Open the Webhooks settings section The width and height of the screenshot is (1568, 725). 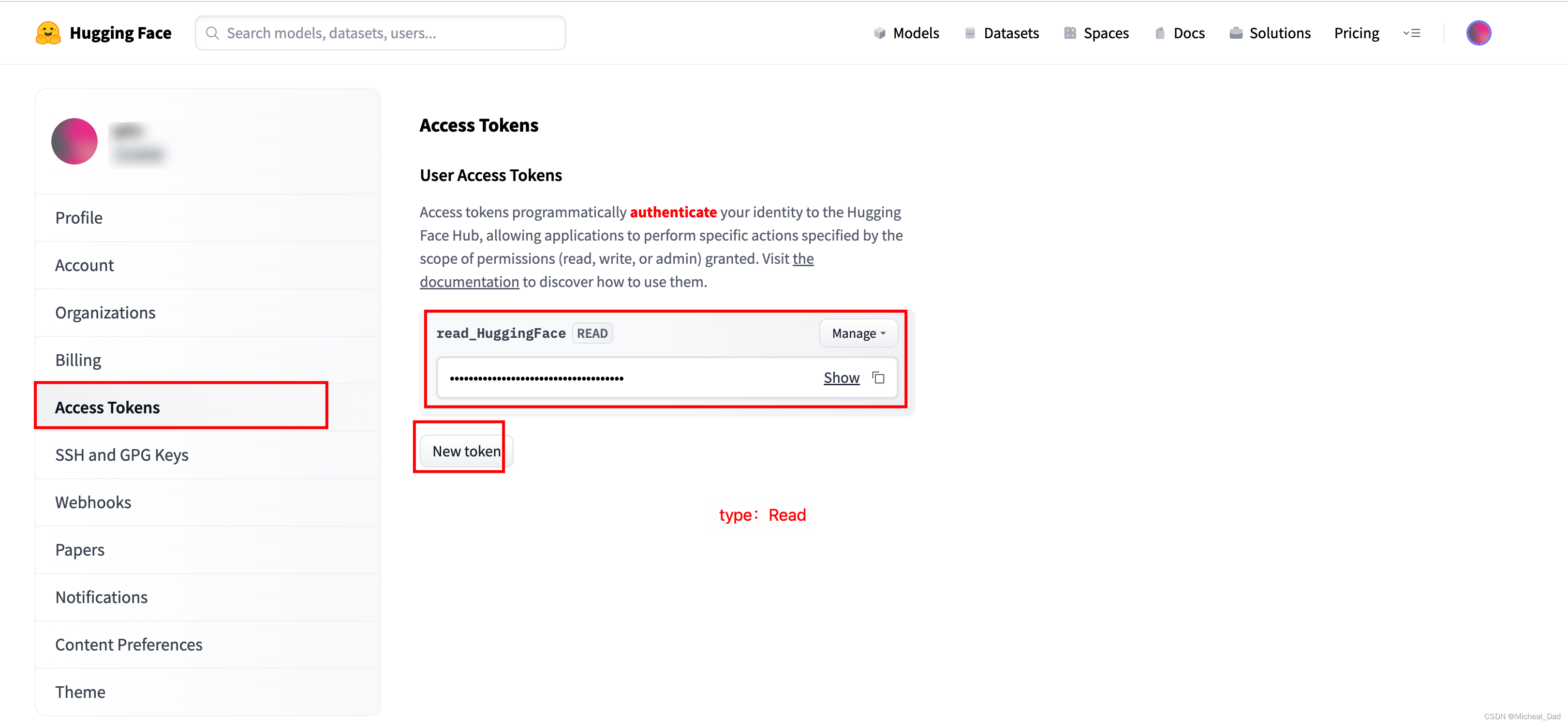pos(208,503)
